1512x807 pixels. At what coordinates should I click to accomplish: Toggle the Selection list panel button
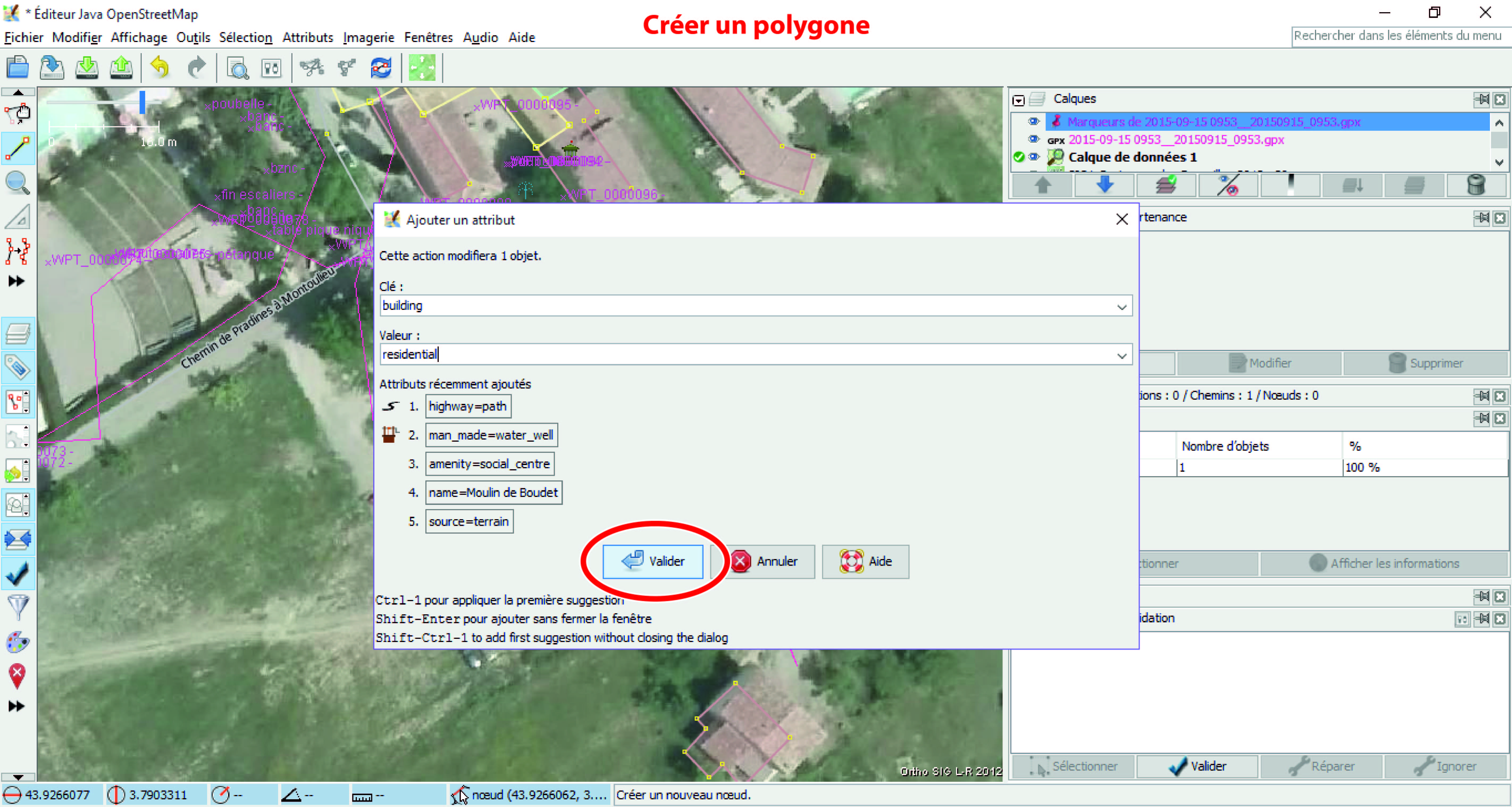click(18, 402)
